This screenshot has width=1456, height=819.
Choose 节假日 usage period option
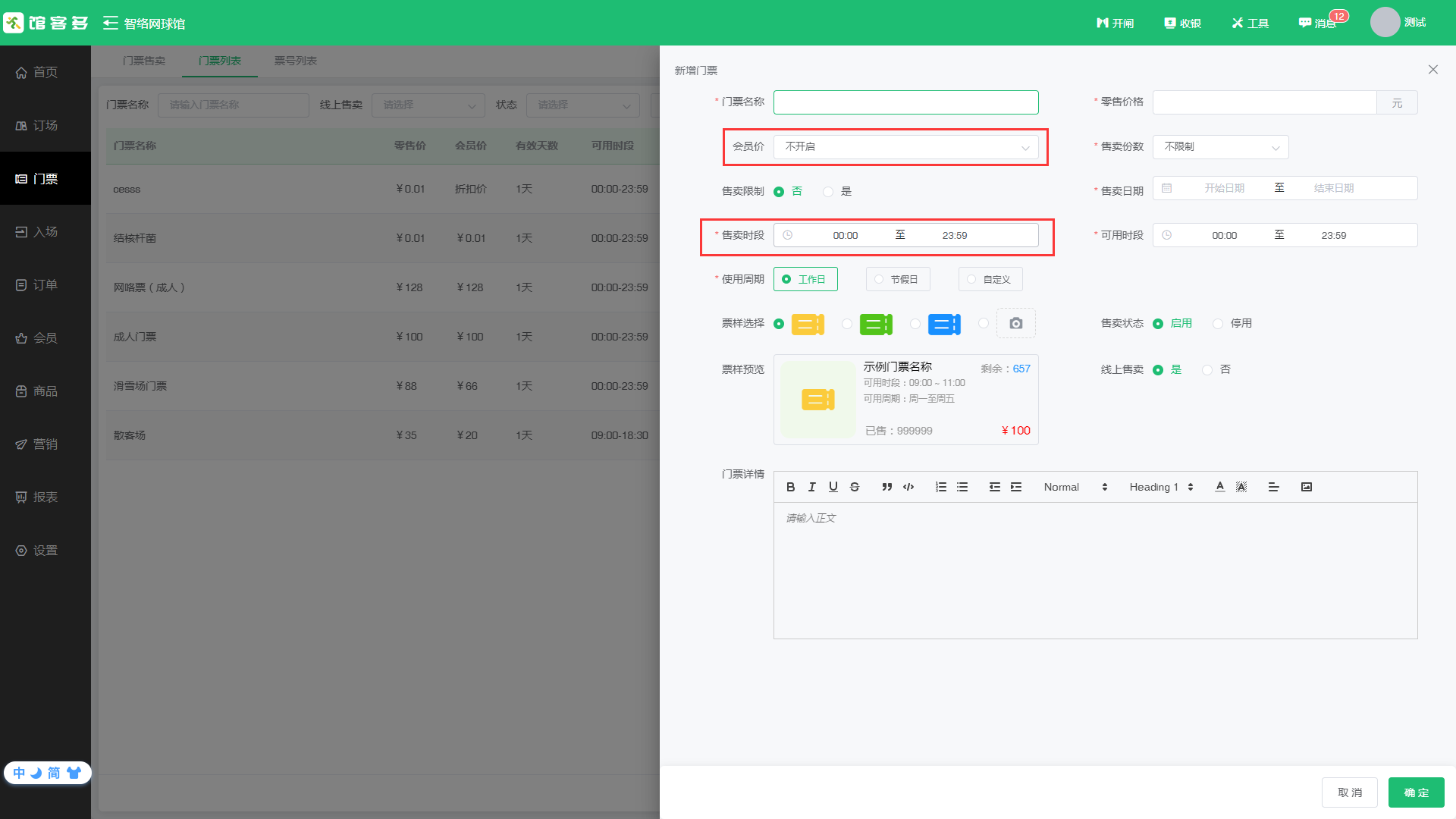click(897, 280)
